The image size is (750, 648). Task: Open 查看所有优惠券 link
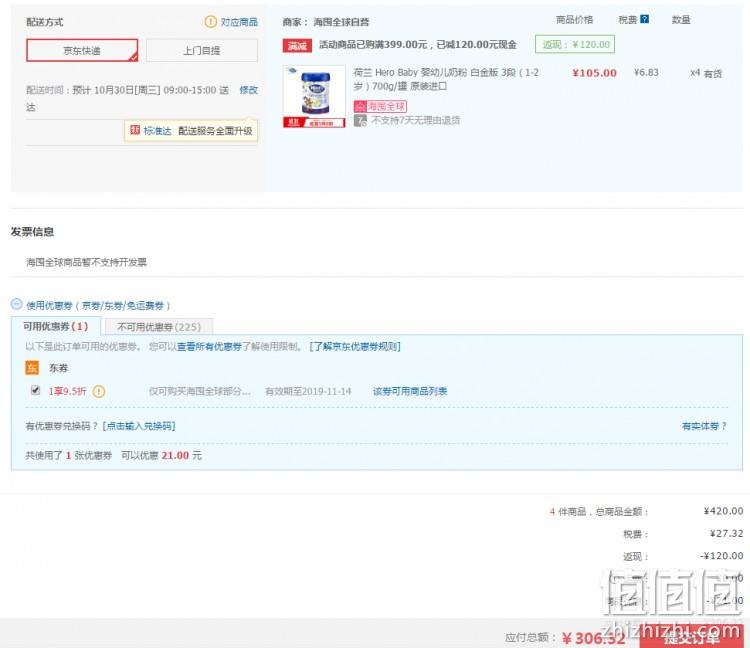click(x=209, y=346)
